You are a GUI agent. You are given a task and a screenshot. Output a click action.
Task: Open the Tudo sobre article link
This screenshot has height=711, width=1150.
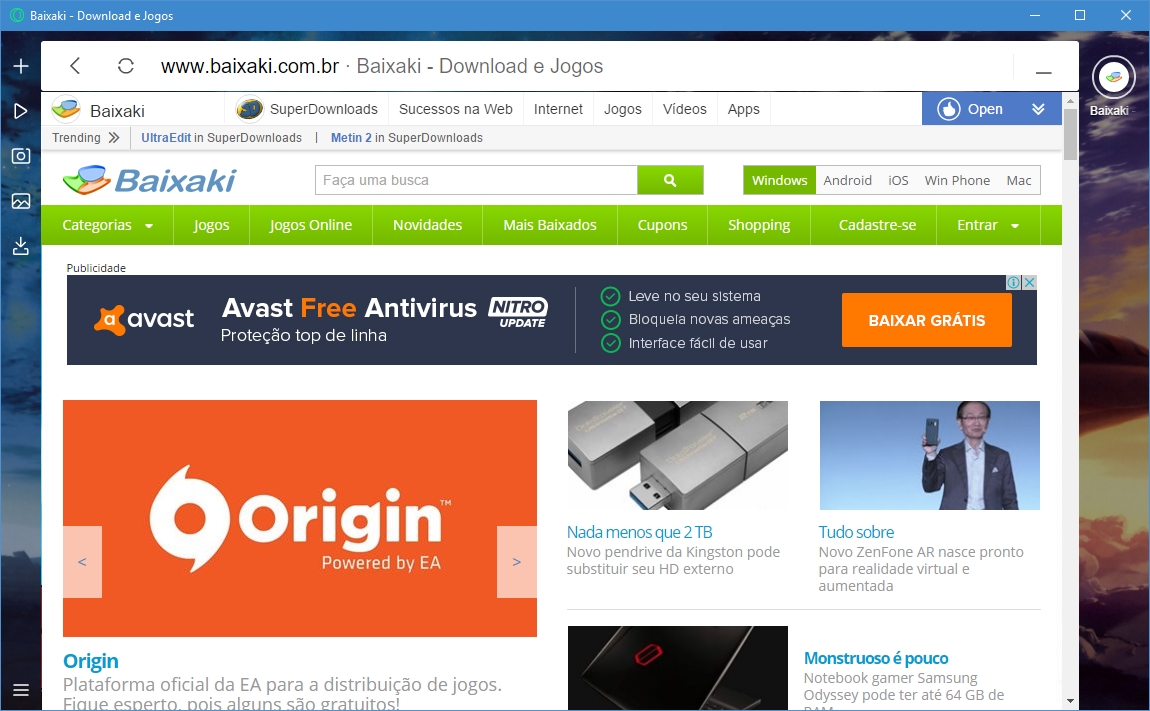857,532
